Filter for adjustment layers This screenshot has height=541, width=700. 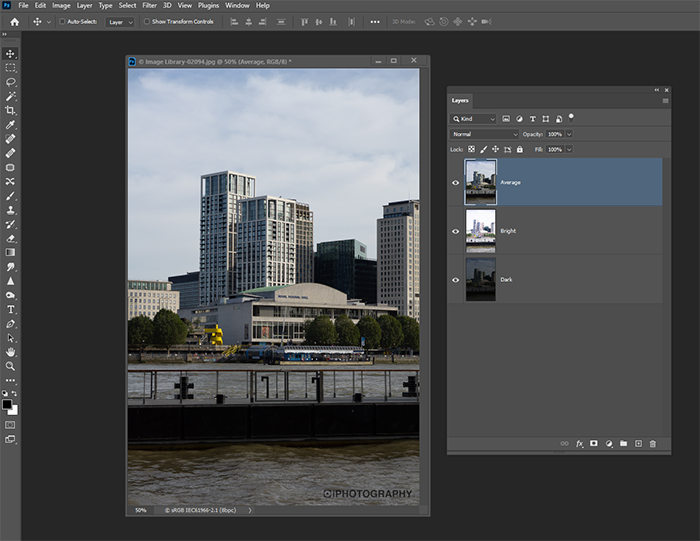tap(519, 119)
